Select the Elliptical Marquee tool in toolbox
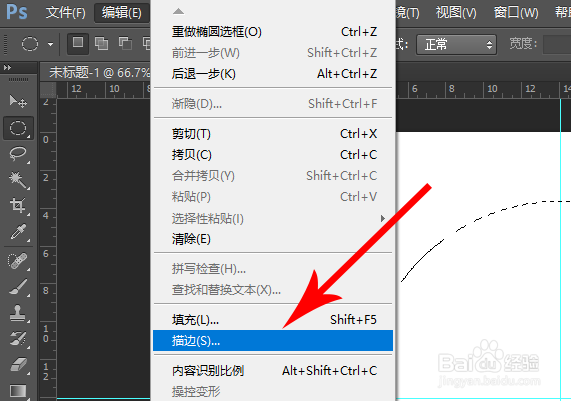The image size is (571, 401). pyautogui.click(x=18, y=128)
